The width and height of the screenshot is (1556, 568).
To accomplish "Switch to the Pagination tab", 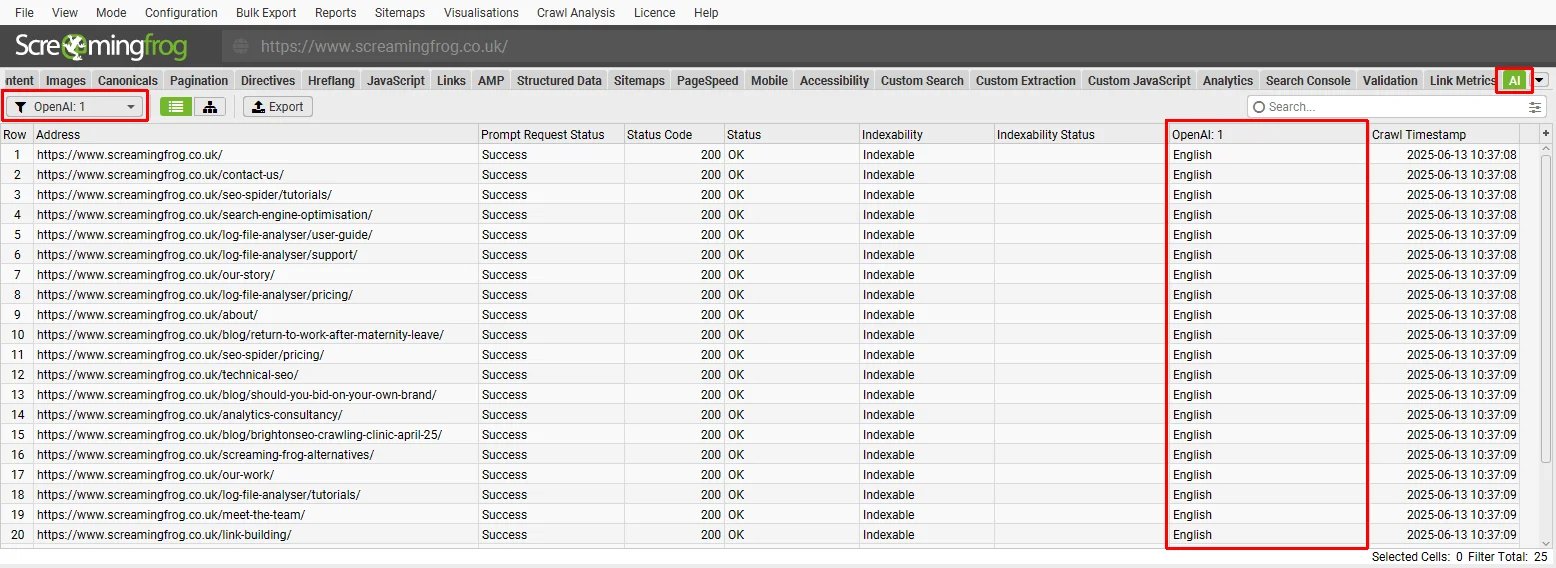I will tap(199, 81).
